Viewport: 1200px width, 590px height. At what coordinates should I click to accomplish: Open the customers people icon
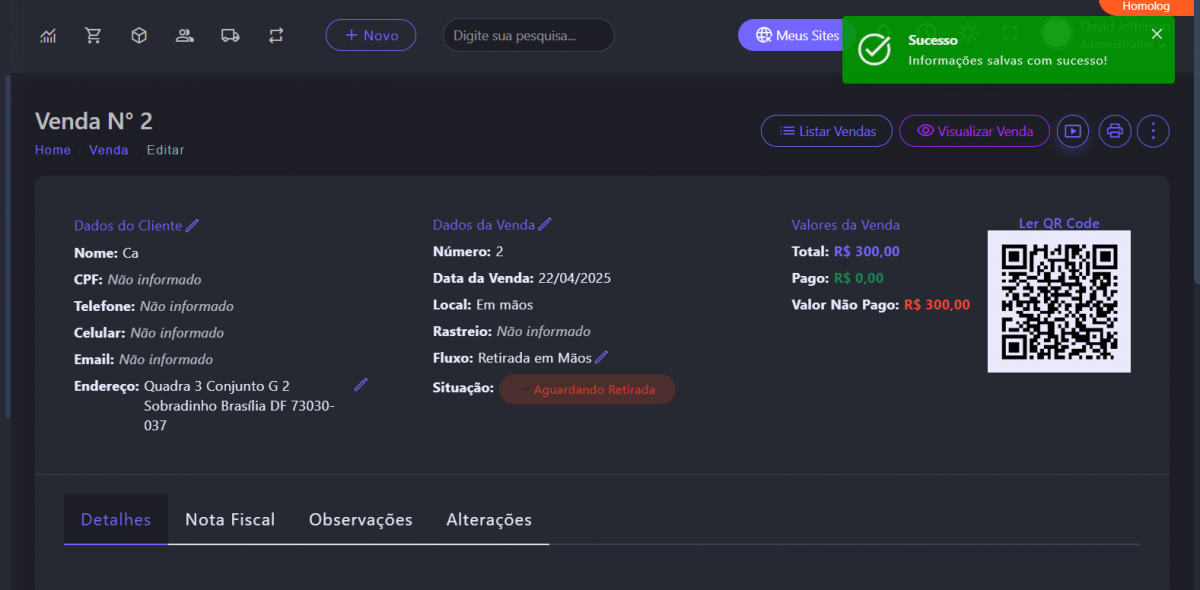pos(184,36)
